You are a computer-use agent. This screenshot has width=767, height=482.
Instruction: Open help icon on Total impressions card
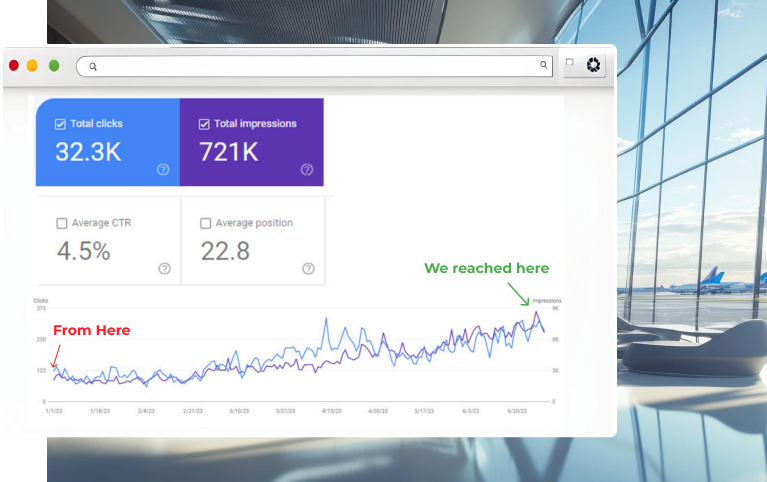click(307, 169)
